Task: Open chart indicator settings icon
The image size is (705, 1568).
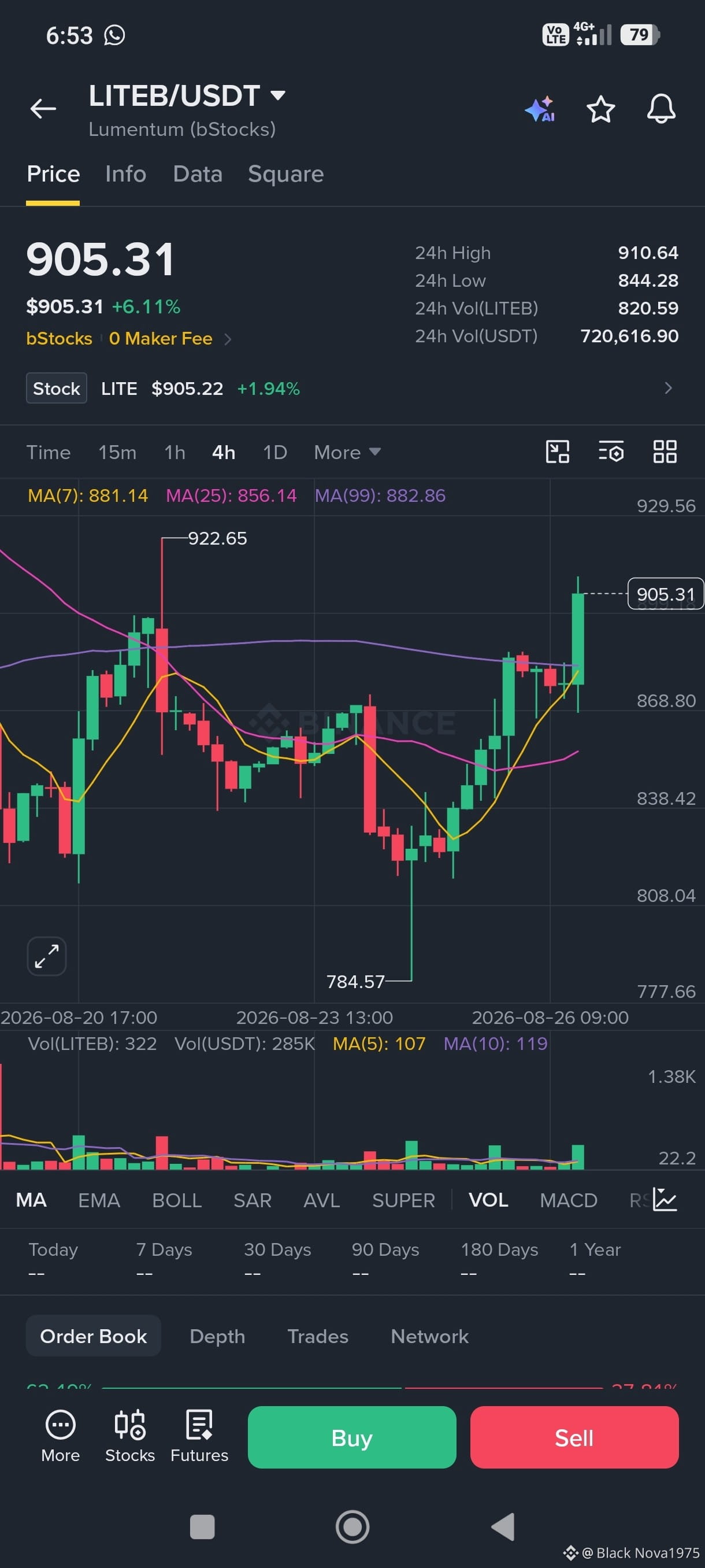Action: click(611, 452)
